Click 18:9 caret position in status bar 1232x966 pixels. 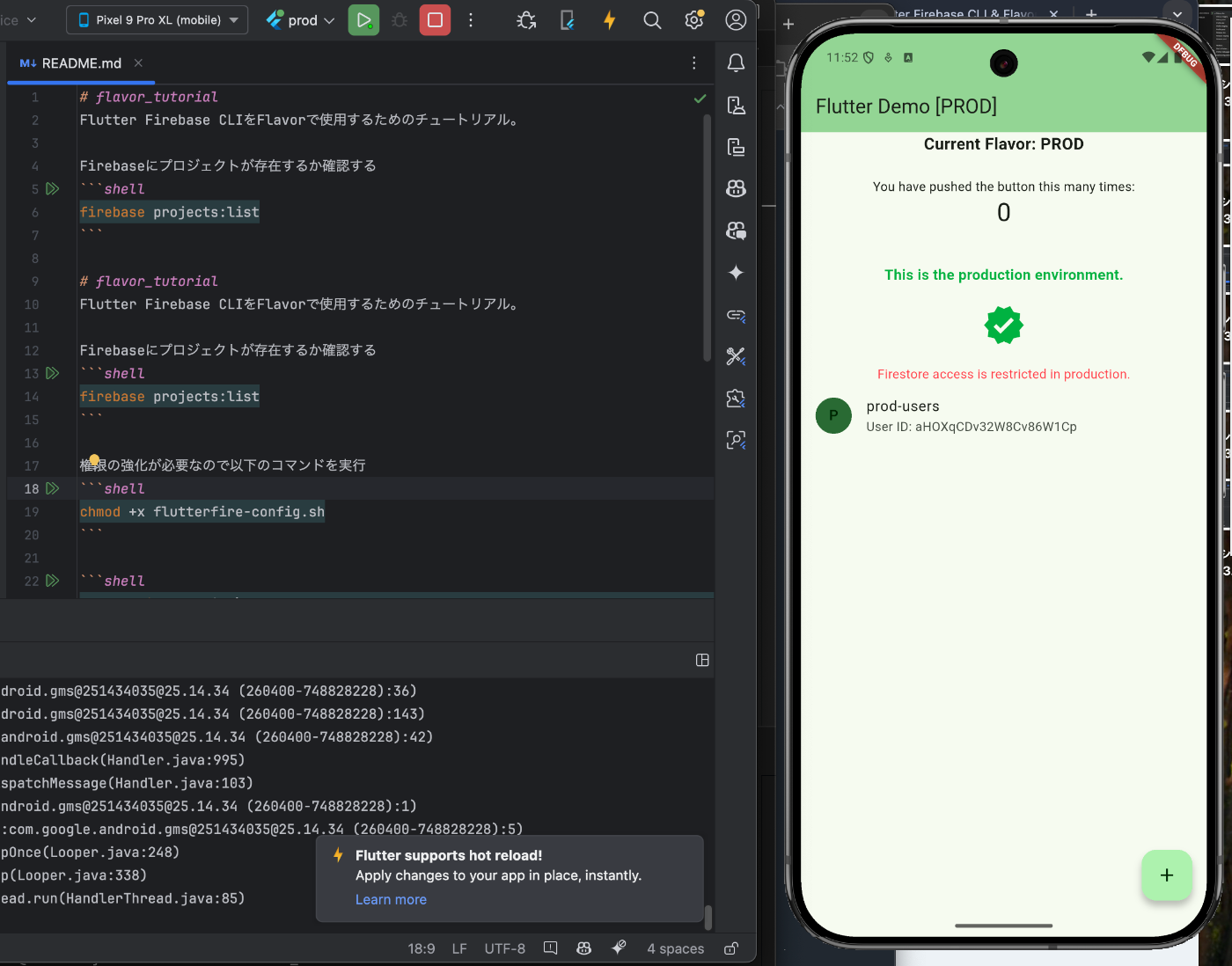coord(422,948)
